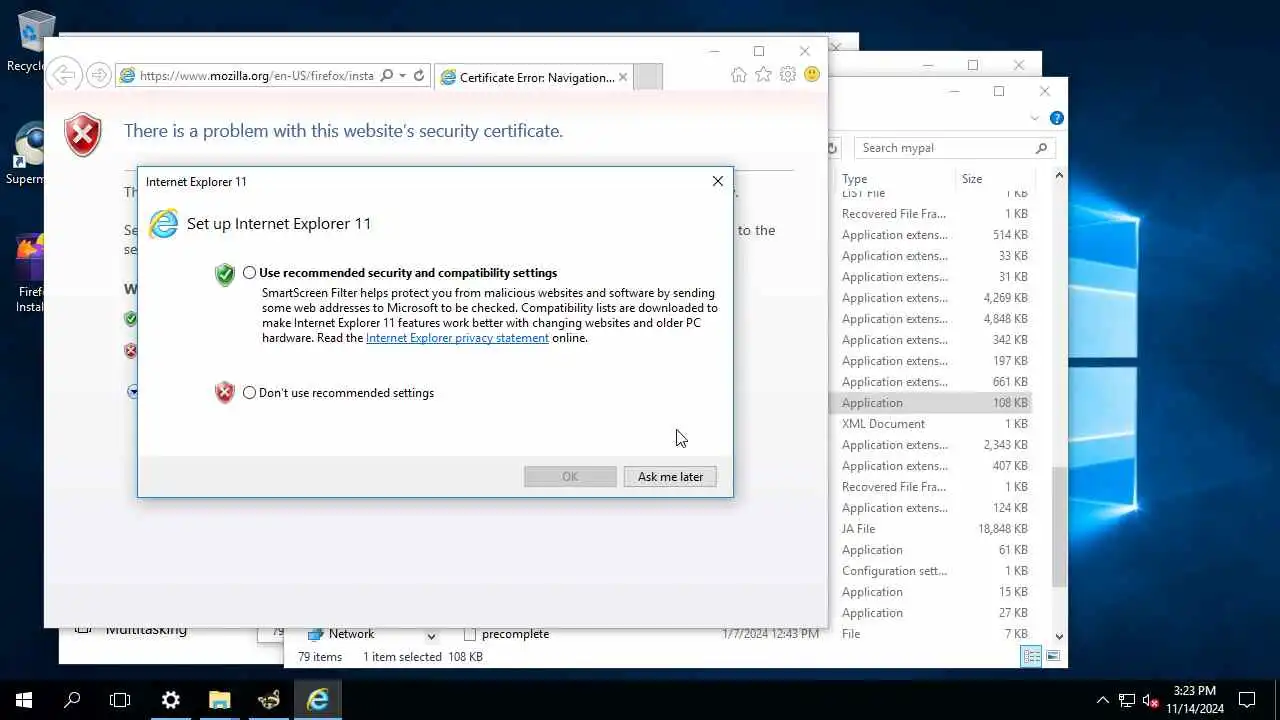1280x720 pixels.
Task: Click the smiley feedback icon in IE
Action: (x=812, y=75)
